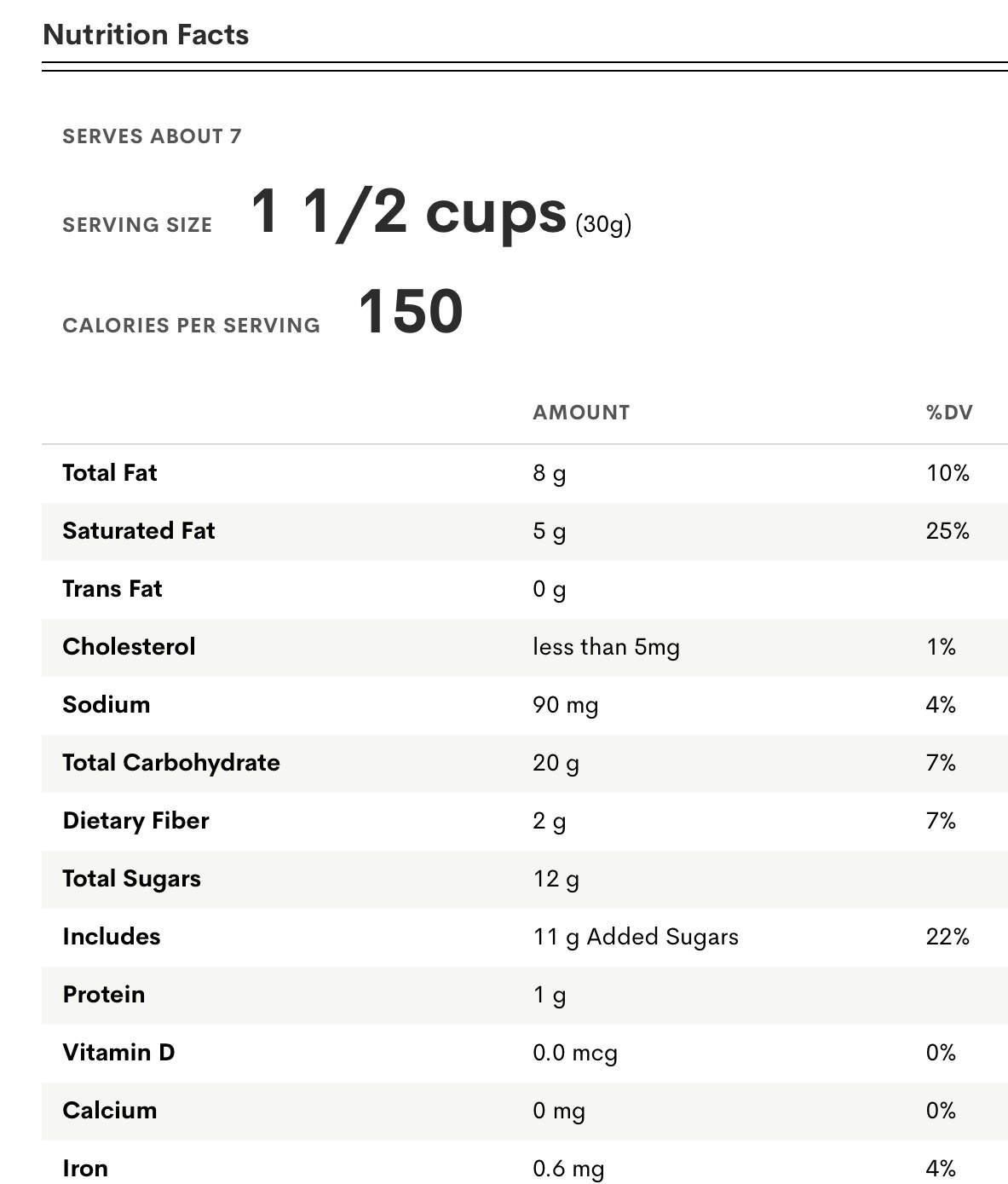Select the Trans Fat row label

point(112,589)
